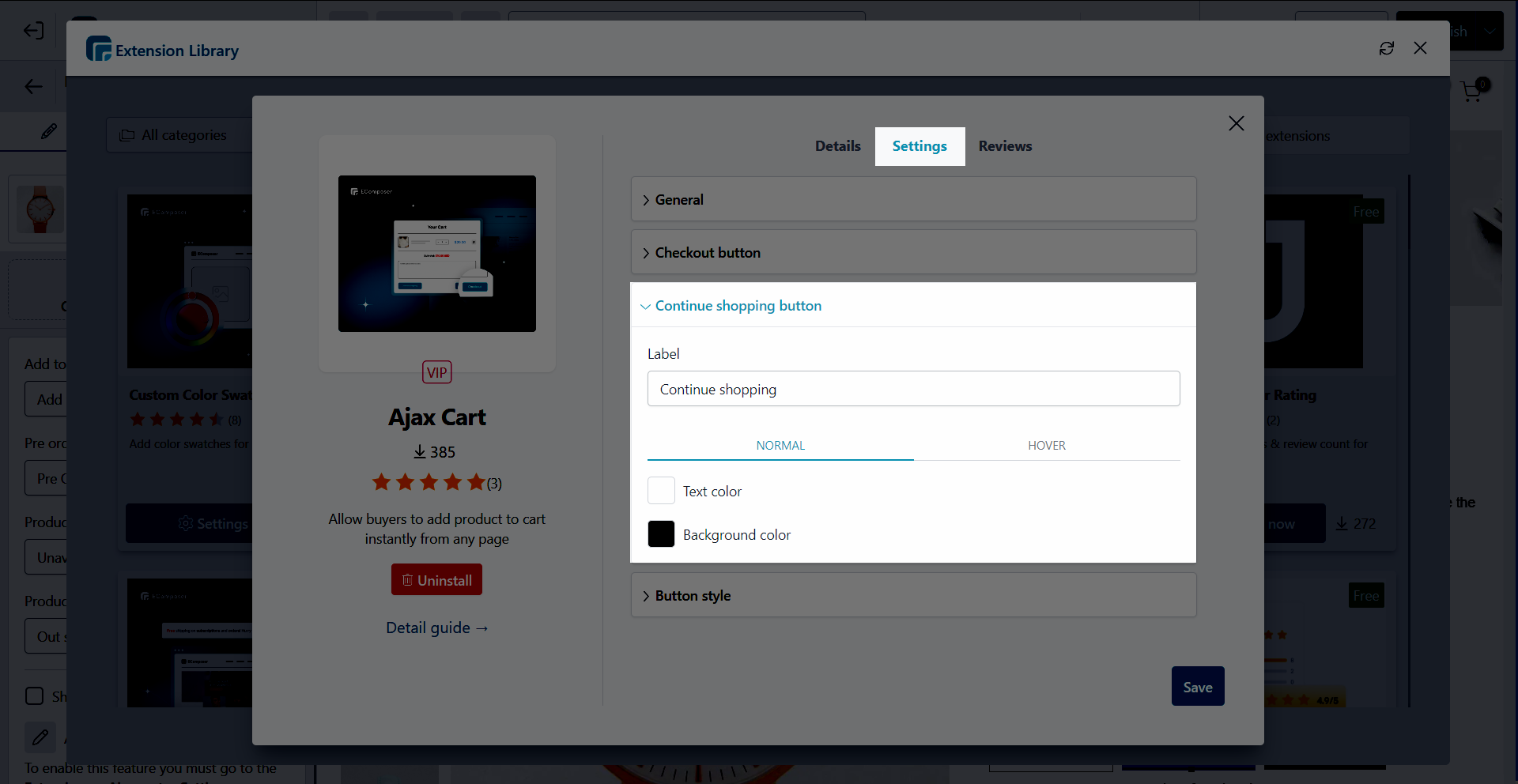Open the All categories dropdown
The image size is (1518, 784).
[179, 135]
